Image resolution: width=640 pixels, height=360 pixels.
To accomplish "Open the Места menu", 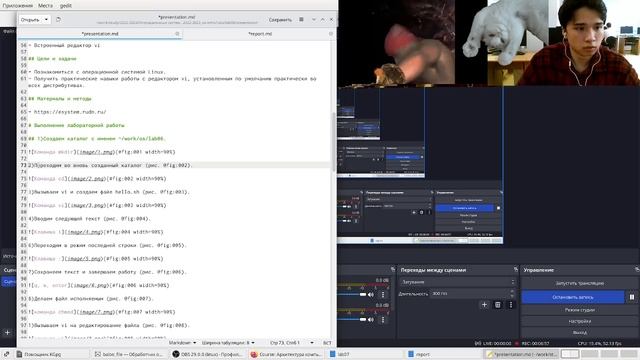I will pos(45,6).
